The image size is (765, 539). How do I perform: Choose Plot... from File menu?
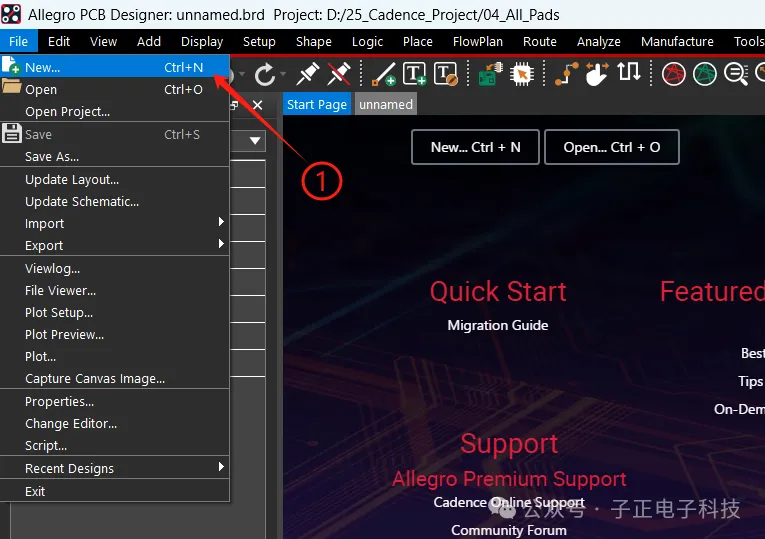coord(115,356)
